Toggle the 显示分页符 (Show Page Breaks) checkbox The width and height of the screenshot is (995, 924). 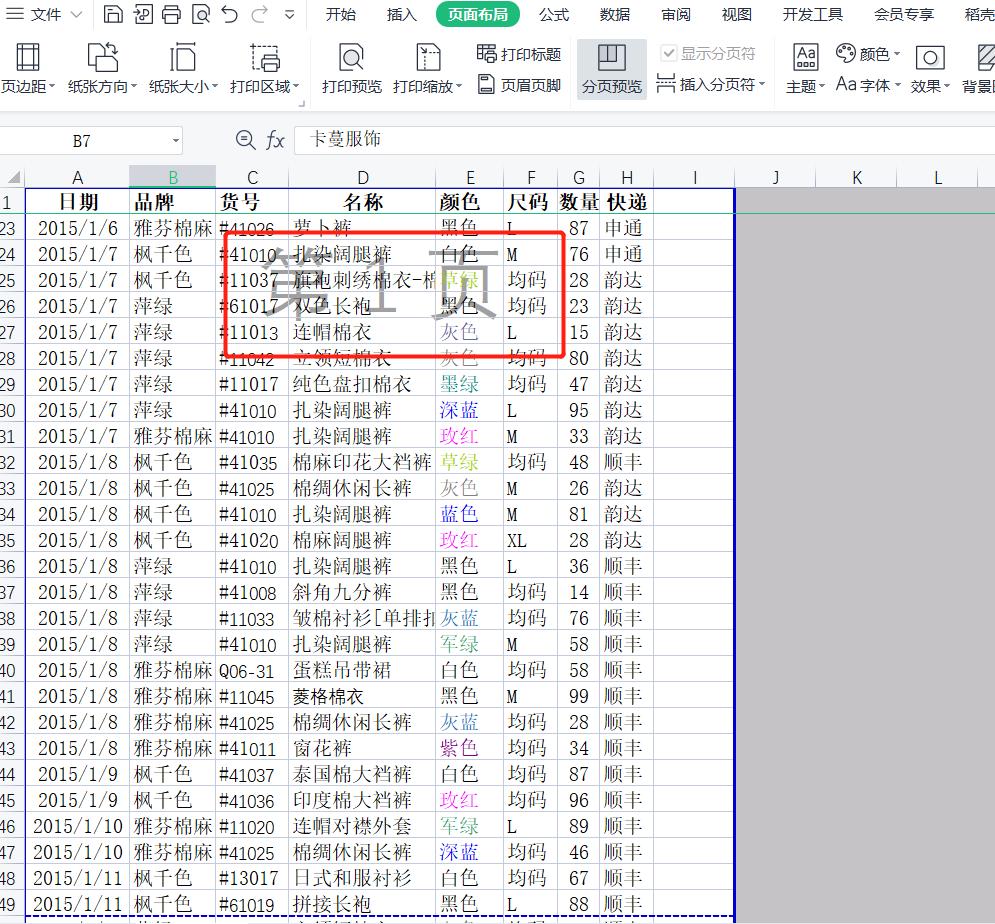(x=667, y=52)
